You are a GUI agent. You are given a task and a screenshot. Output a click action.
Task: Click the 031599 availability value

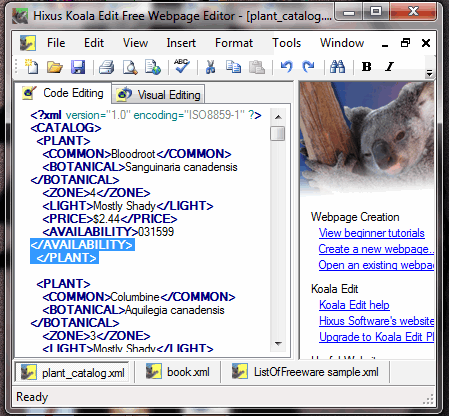pos(156,232)
